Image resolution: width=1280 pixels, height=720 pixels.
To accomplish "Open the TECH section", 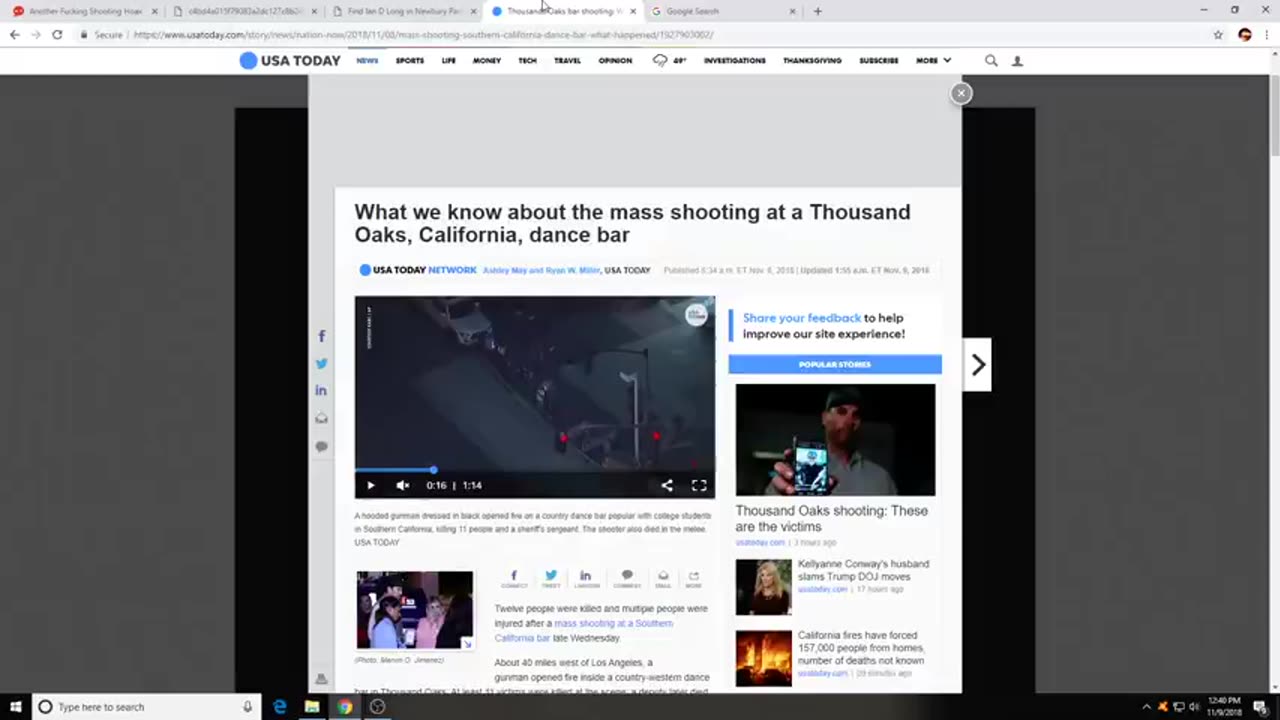I will click(527, 61).
